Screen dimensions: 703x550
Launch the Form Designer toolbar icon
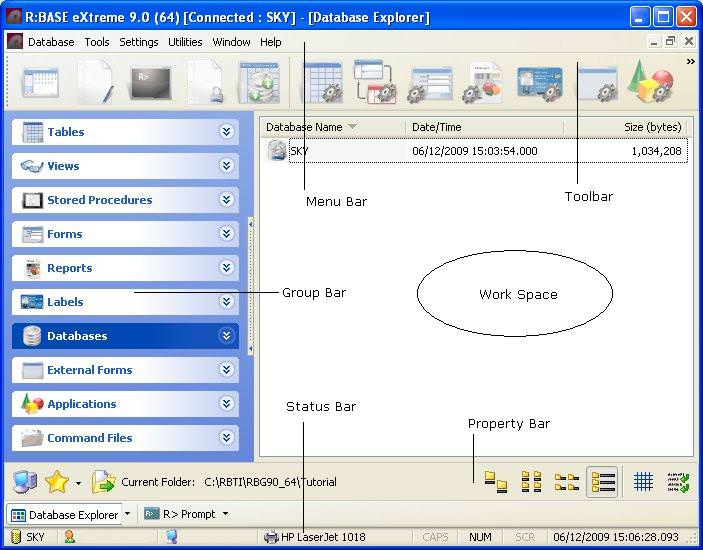(430, 84)
